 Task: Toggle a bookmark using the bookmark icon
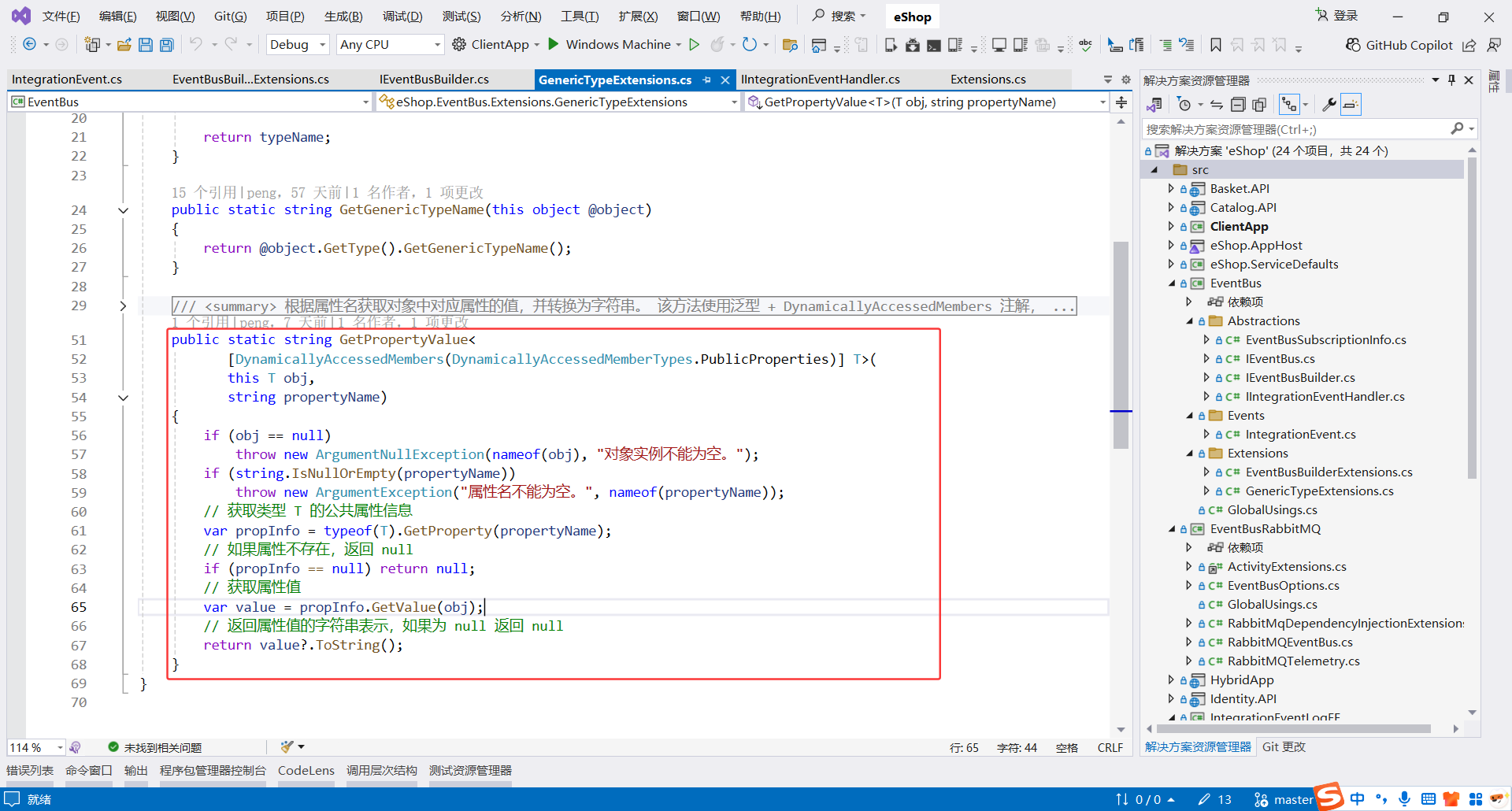click(1216, 45)
